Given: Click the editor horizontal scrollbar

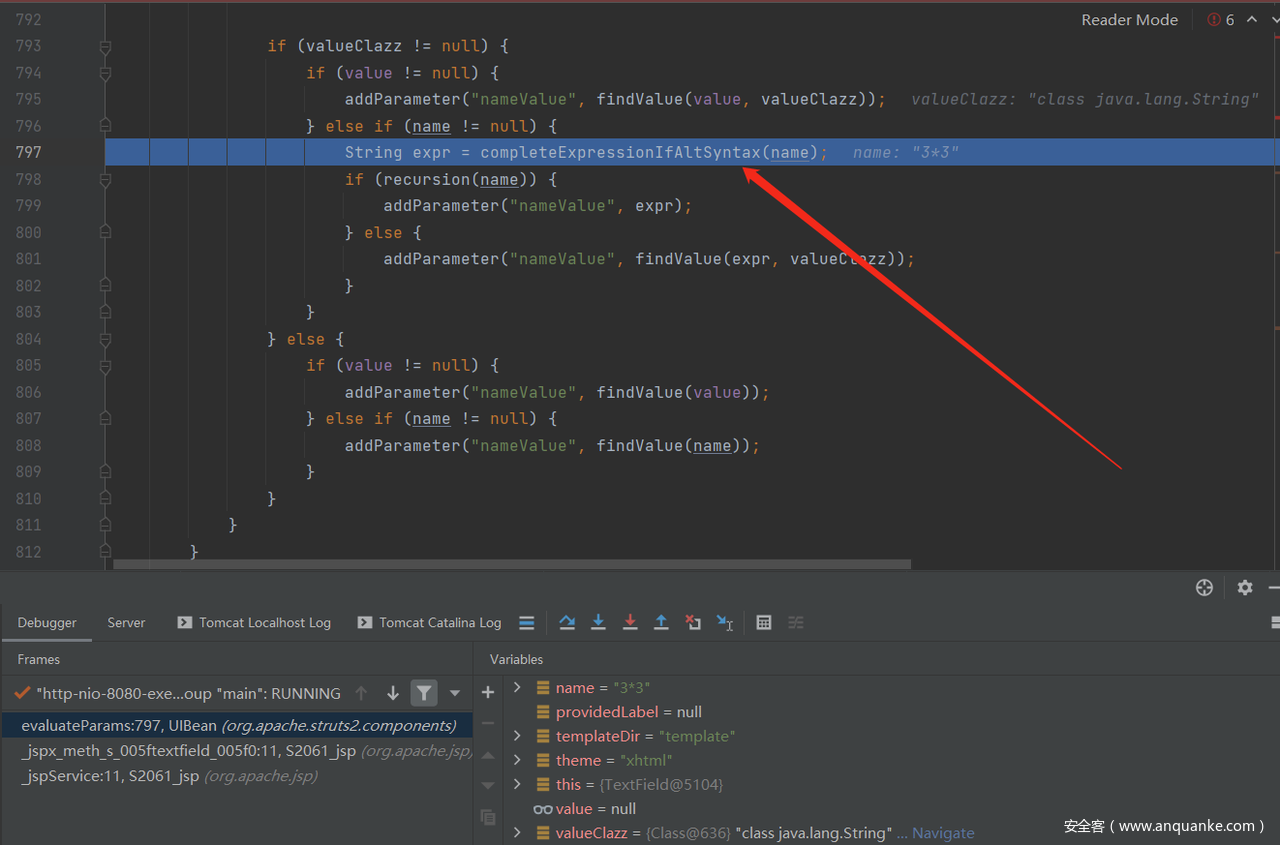Looking at the screenshot, I should (x=512, y=564).
